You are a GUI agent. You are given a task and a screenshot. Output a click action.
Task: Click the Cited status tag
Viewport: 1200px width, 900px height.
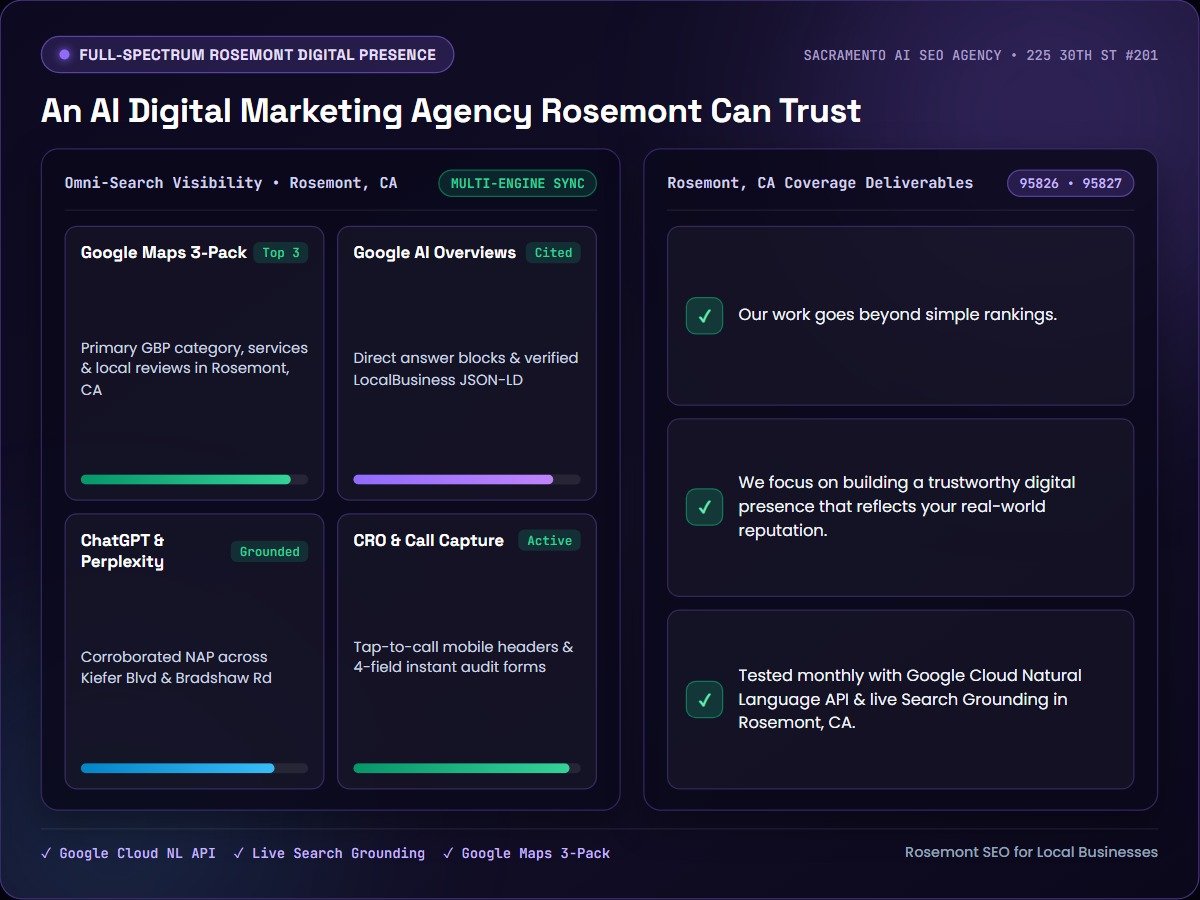[x=553, y=253]
